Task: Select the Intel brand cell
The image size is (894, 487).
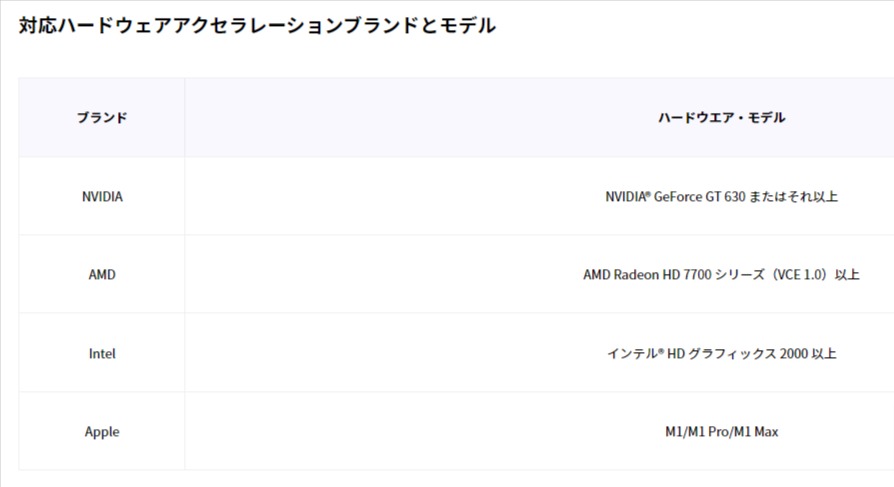Action: pyautogui.click(x=102, y=354)
